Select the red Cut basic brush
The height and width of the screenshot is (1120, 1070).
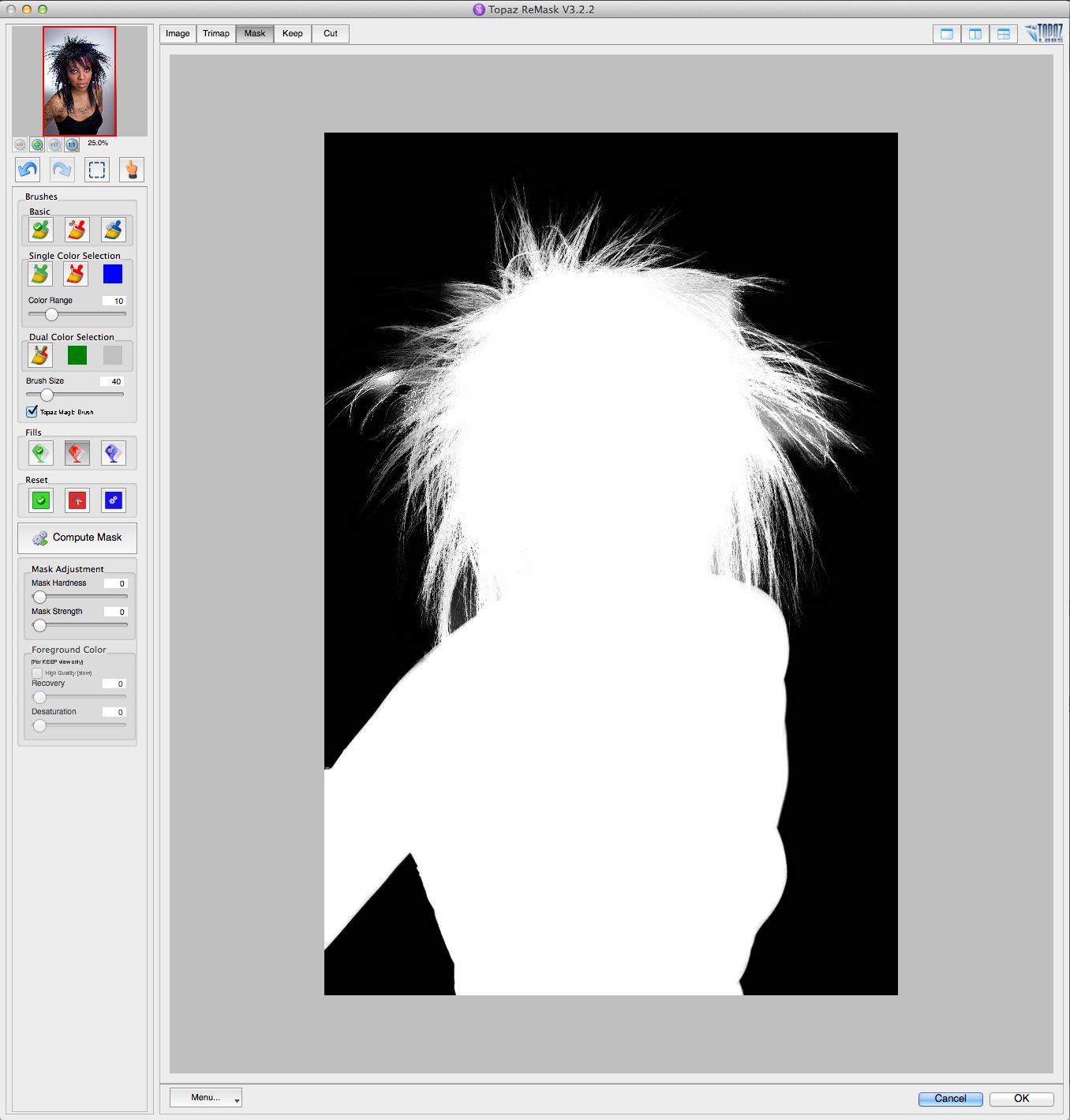[x=77, y=230]
